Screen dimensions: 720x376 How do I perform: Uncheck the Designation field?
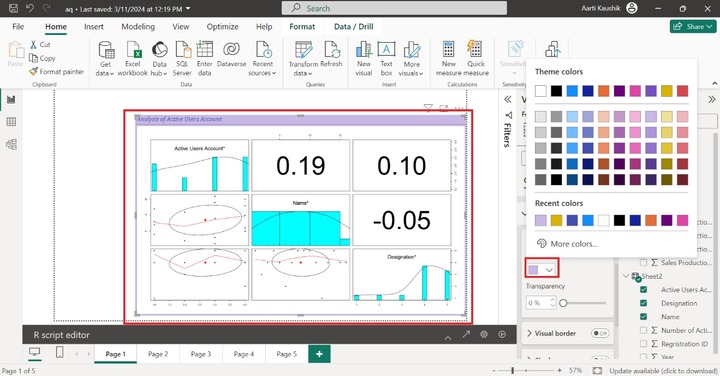click(643, 303)
